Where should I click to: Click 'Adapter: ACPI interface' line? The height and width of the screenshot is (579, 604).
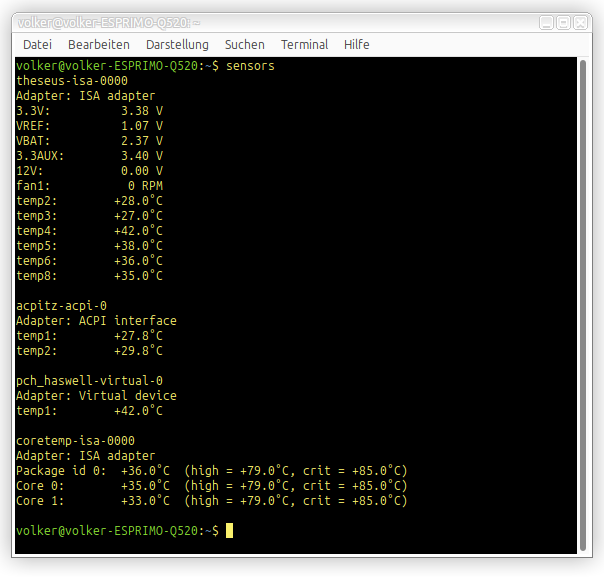click(x=96, y=321)
